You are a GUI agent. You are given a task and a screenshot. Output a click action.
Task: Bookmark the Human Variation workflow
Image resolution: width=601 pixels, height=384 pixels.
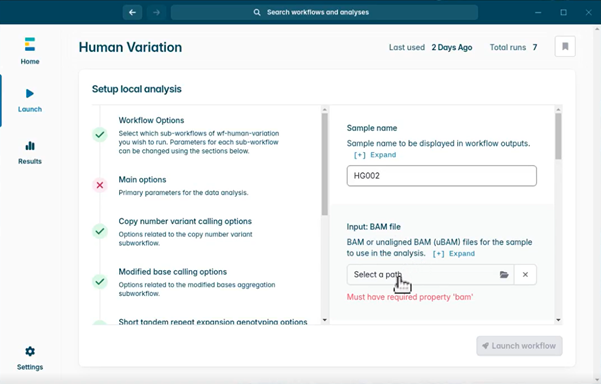[565, 46]
